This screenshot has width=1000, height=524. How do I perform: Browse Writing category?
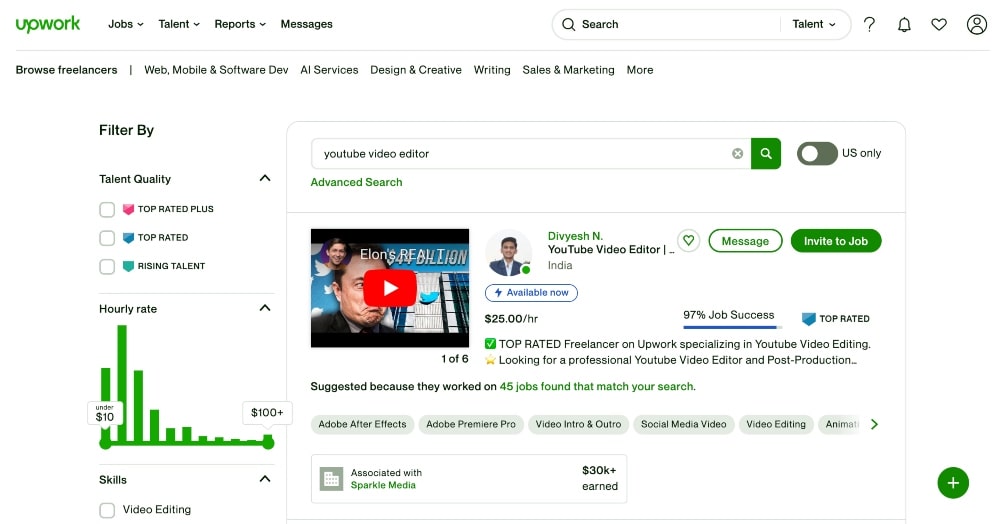492,70
